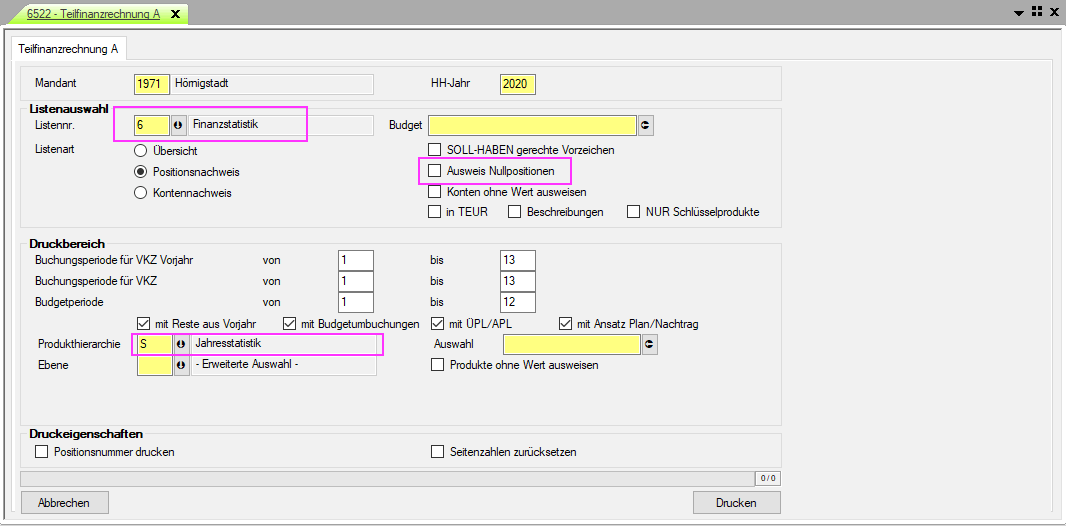Enable the Ausweis Nullpositionen checkbox
Viewport: 1066px width, 526px height.
434,171
